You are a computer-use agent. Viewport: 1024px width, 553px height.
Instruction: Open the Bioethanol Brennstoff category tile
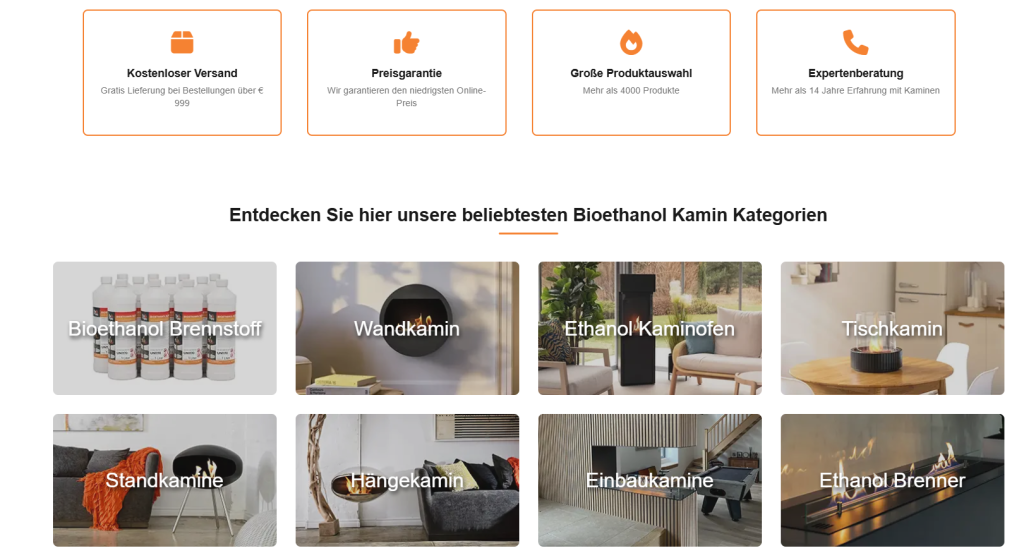coord(165,328)
